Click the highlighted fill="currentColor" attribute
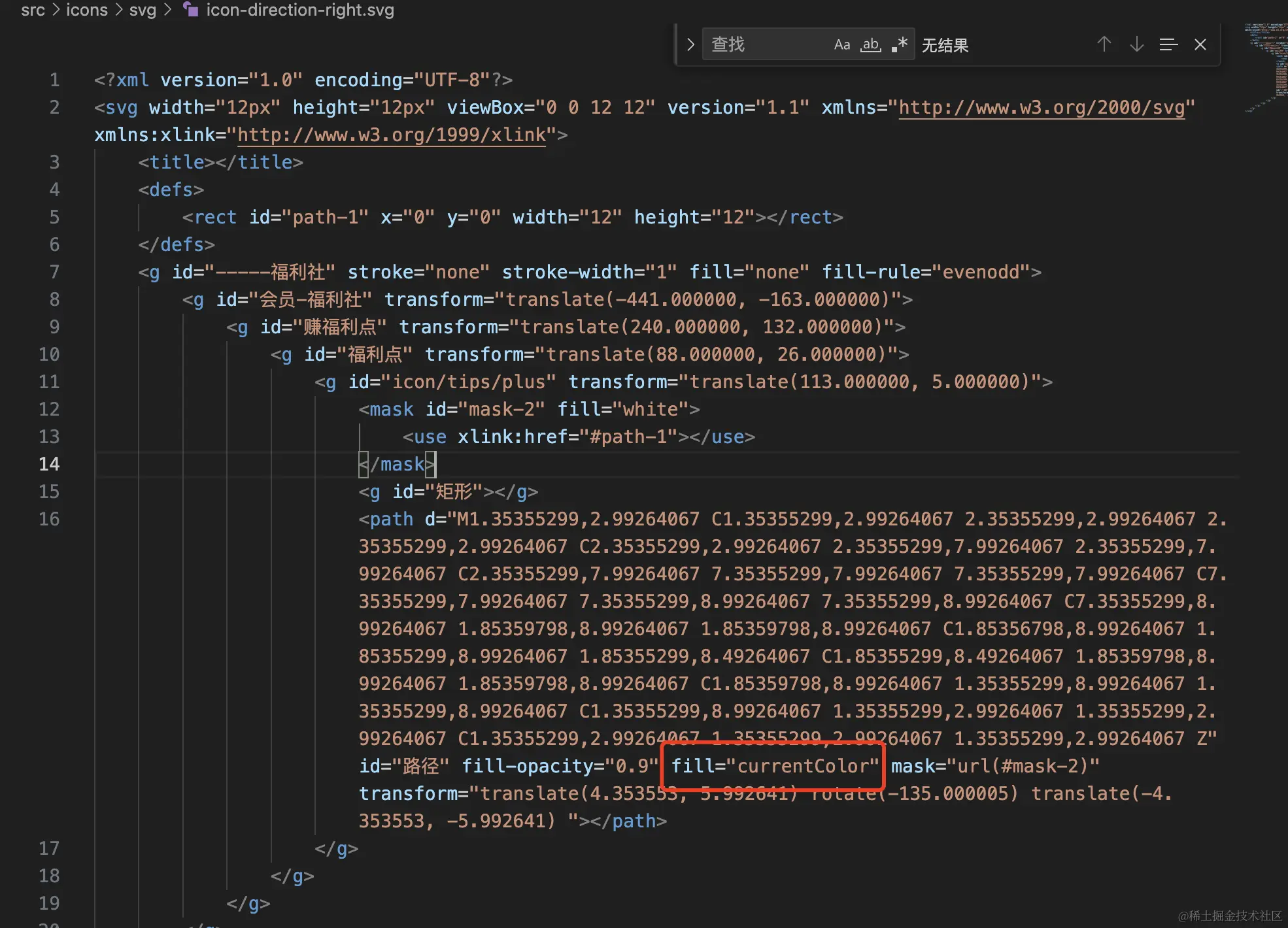The image size is (1288, 928). point(773,766)
